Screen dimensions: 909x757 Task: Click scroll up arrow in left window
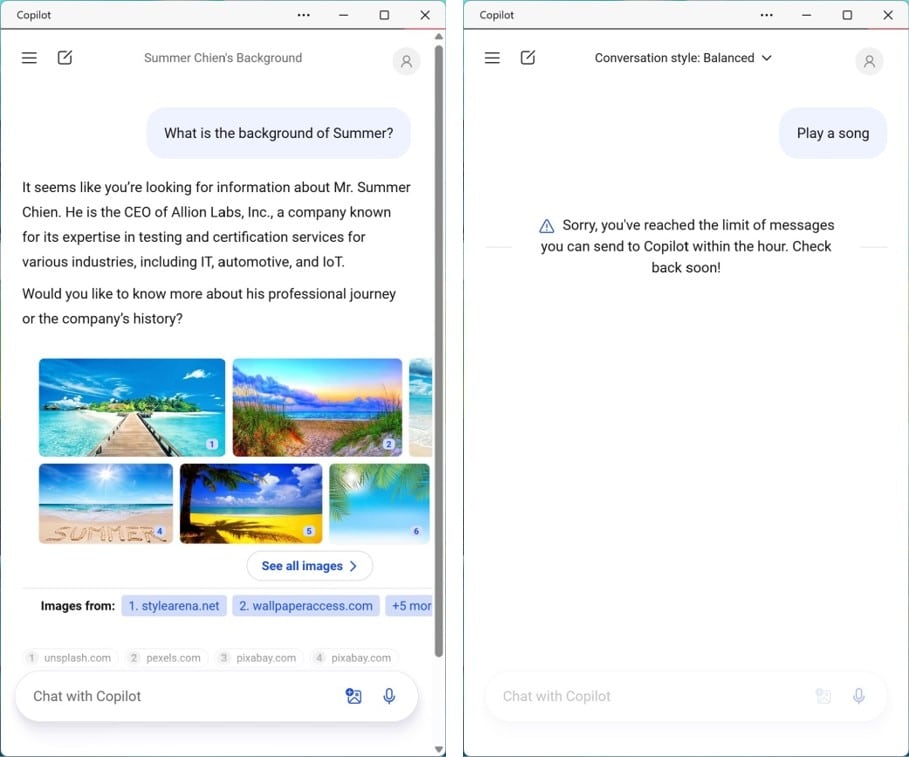click(439, 37)
